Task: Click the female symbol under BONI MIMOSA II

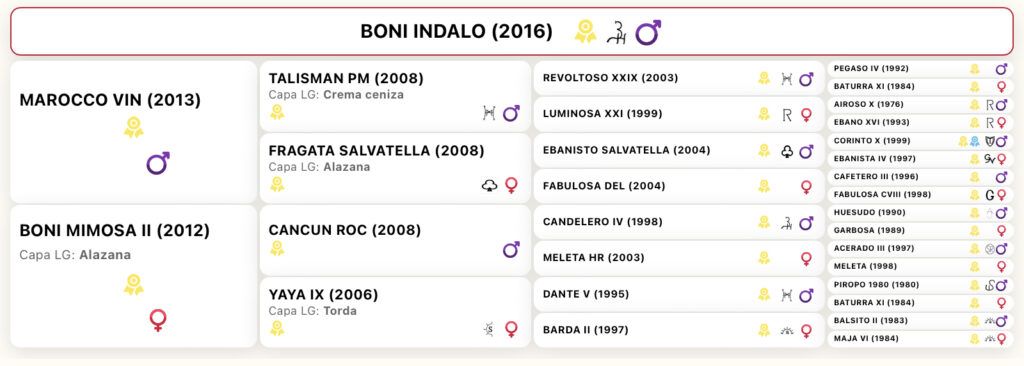Action: pos(157,320)
